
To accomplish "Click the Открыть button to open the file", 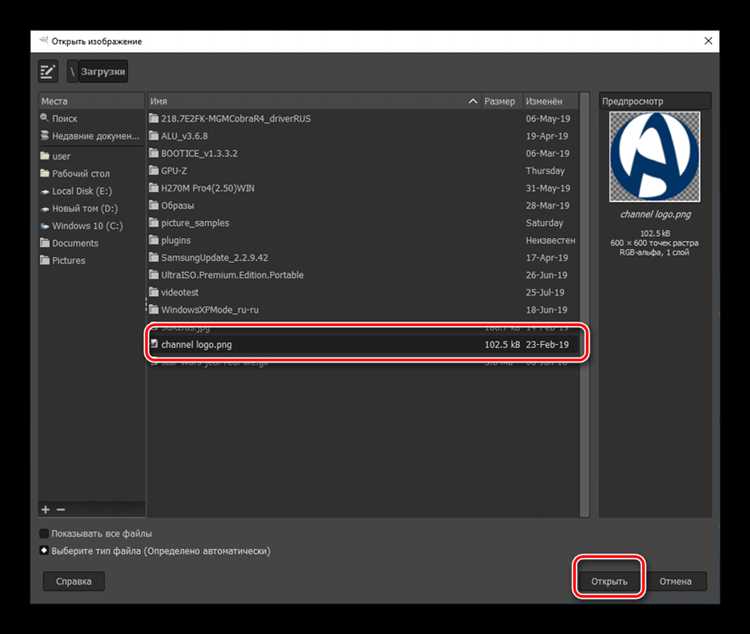I will (609, 581).
